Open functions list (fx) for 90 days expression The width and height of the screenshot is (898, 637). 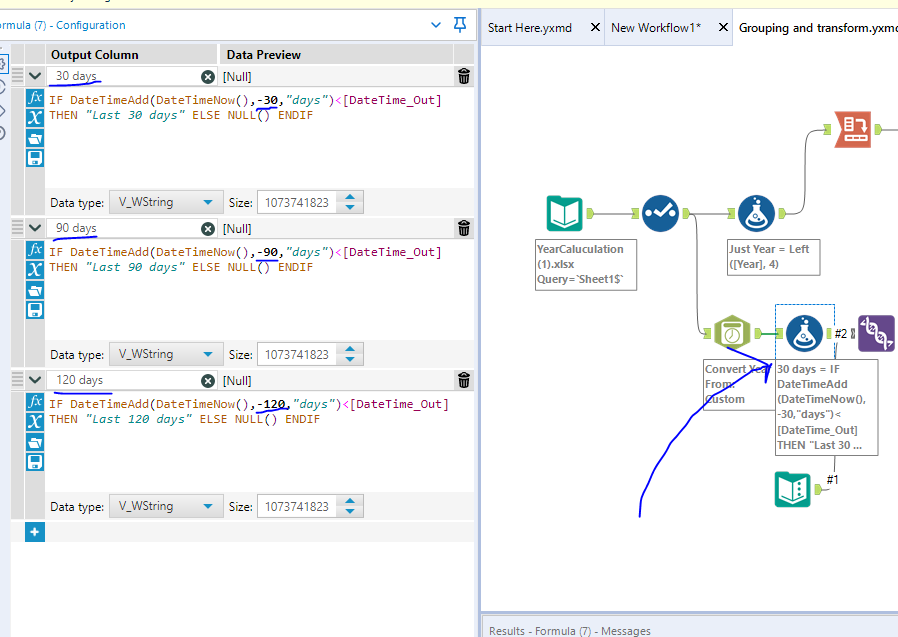tap(35, 249)
